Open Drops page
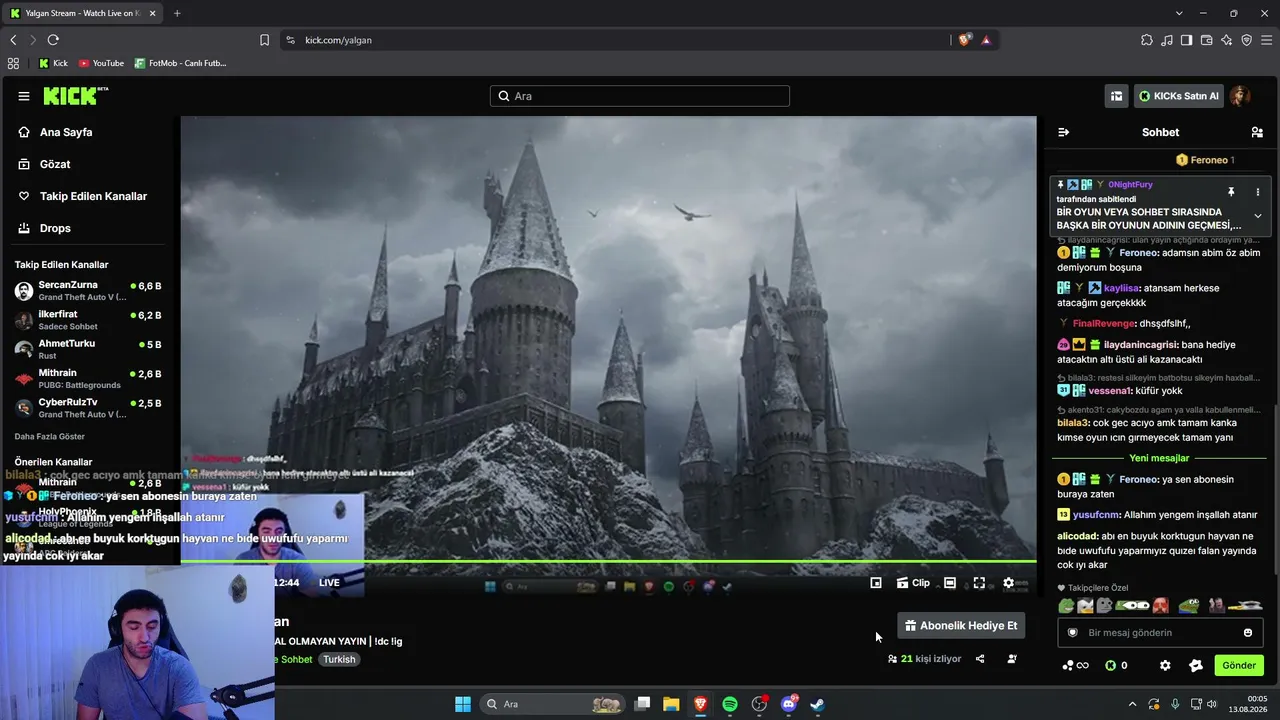The image size is (1280, 720). [x=55, y=228]
